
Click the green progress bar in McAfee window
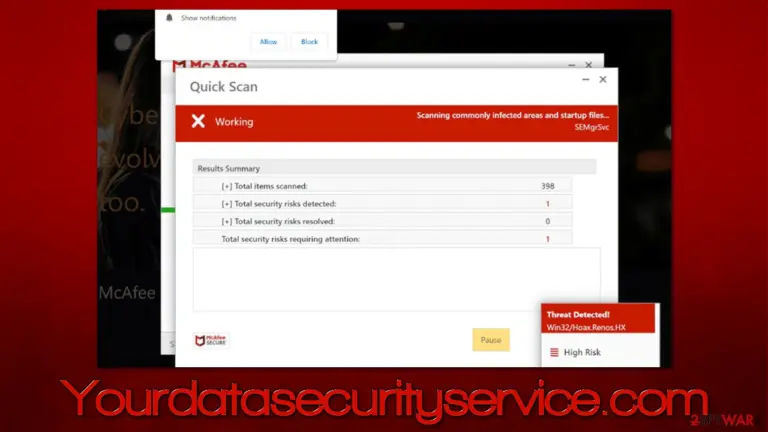(168, 210)
